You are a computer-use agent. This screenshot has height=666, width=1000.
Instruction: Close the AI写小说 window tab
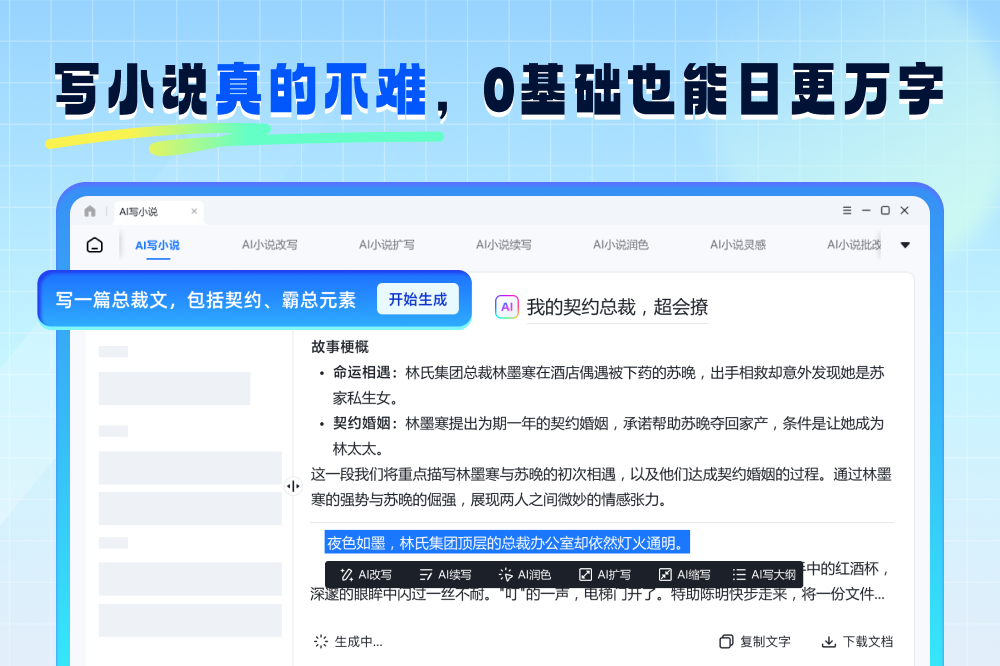point(193,211)
